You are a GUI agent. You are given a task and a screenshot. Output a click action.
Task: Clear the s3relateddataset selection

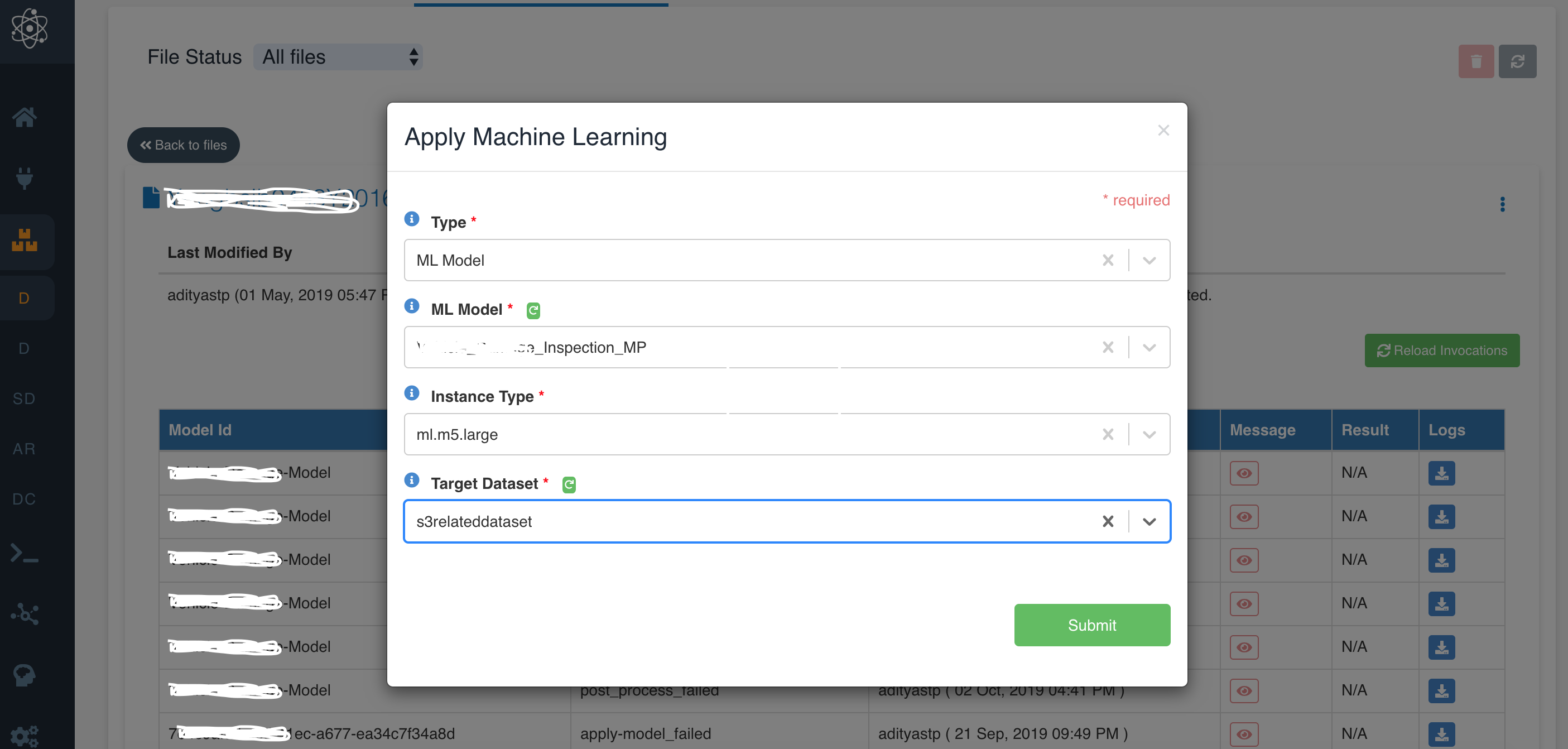pyautogui.click(x=1108, y=521)
